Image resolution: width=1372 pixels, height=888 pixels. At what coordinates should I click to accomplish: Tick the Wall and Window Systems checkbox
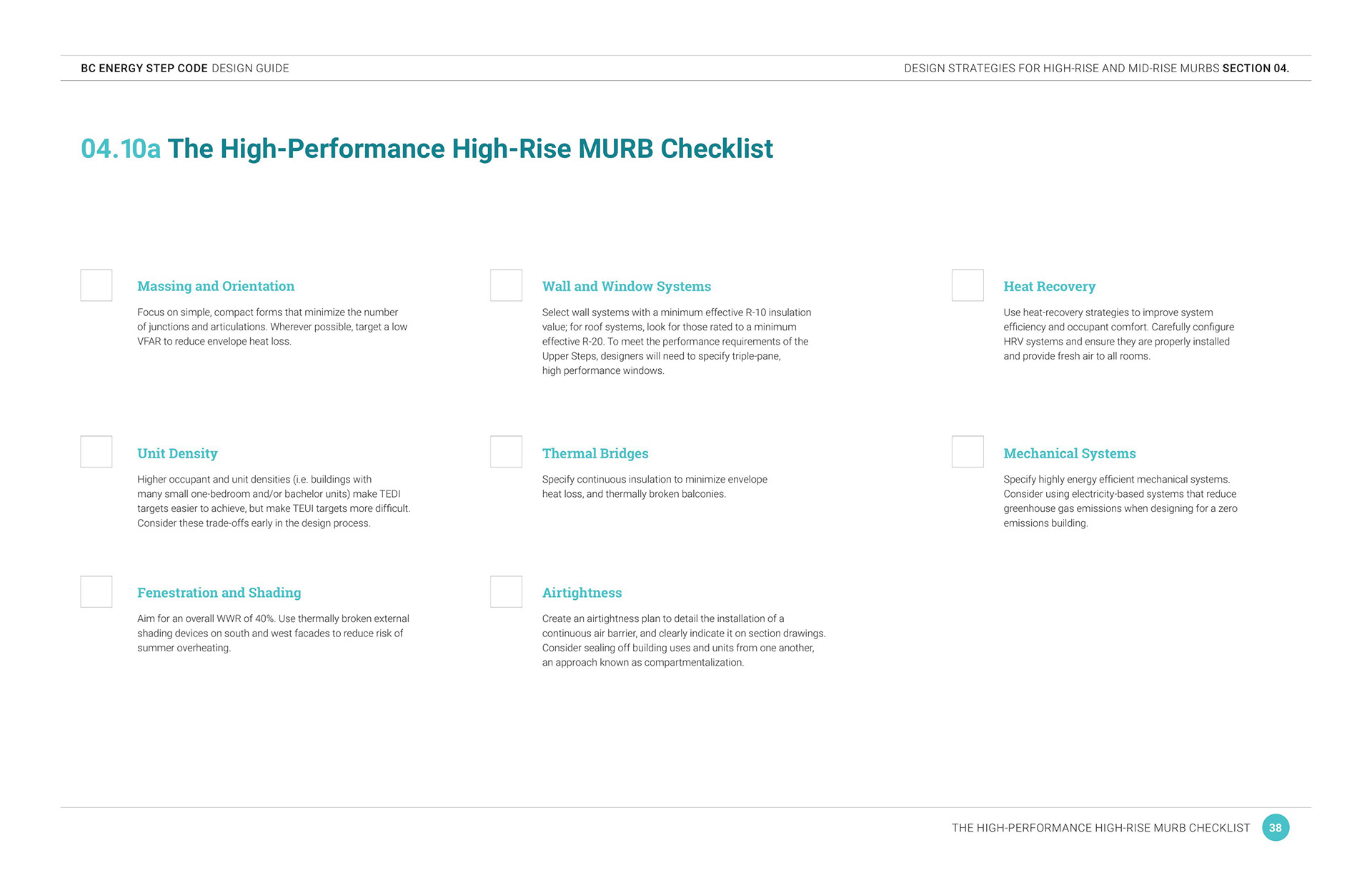[506, 285]
